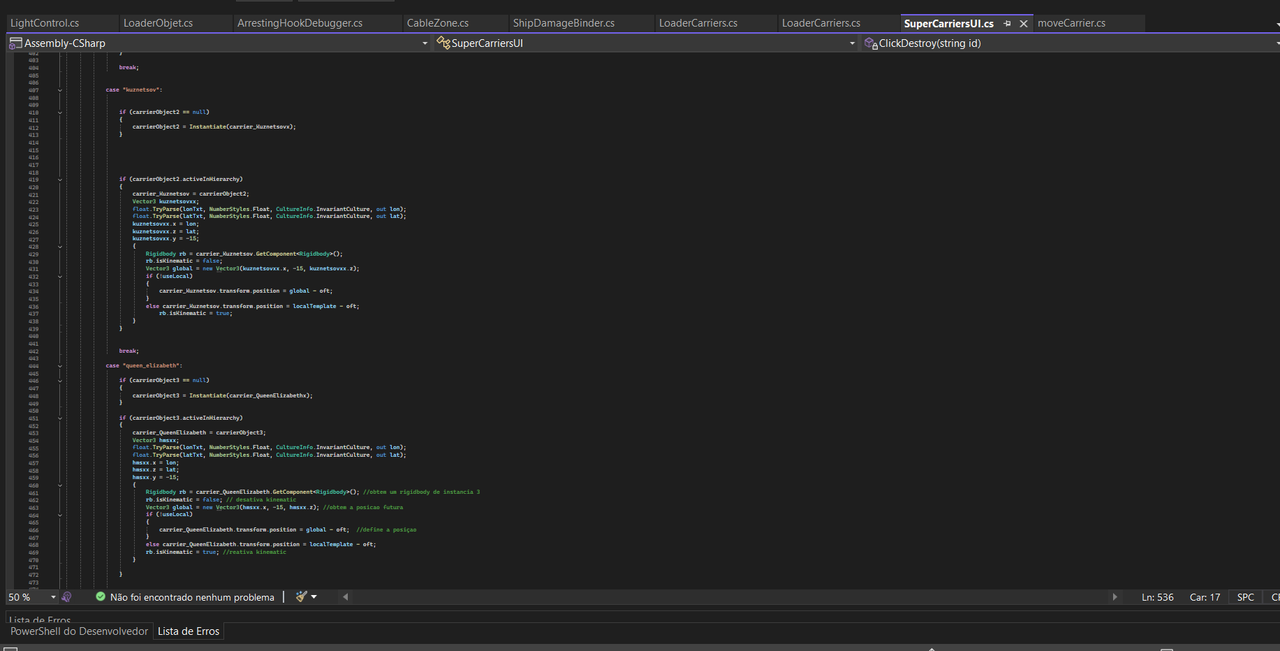
Task: Open the document health indicator icon
Action: pos(66,597)
